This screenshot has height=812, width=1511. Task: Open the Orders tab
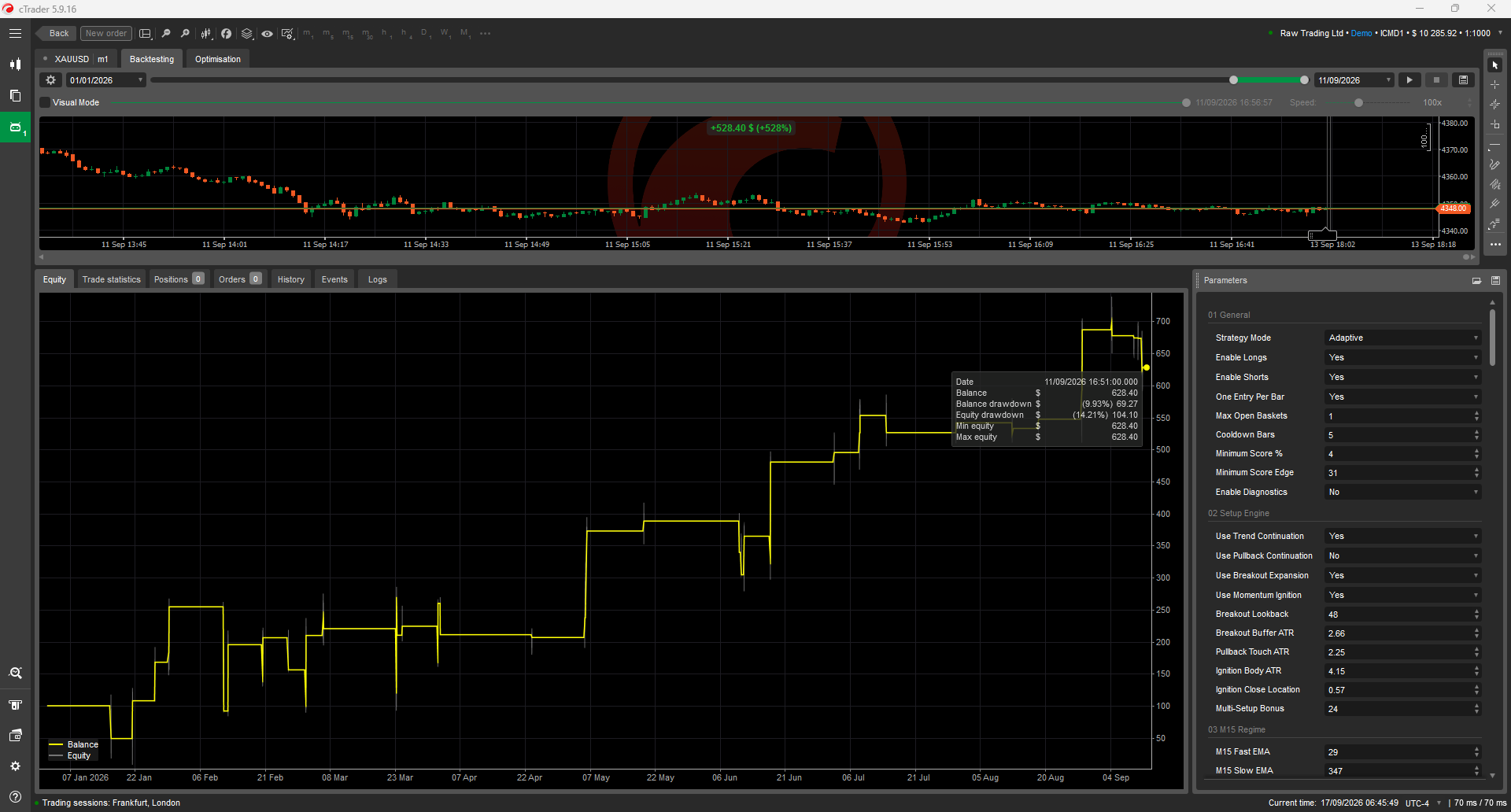(240, 279)
